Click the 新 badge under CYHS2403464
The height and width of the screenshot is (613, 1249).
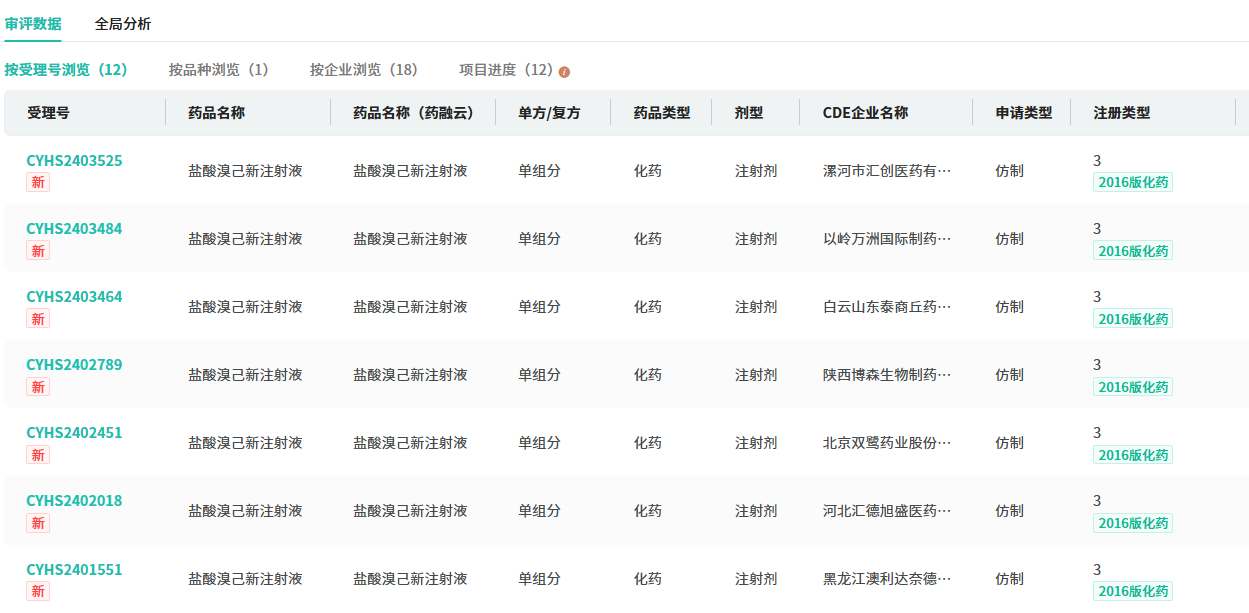38,319
